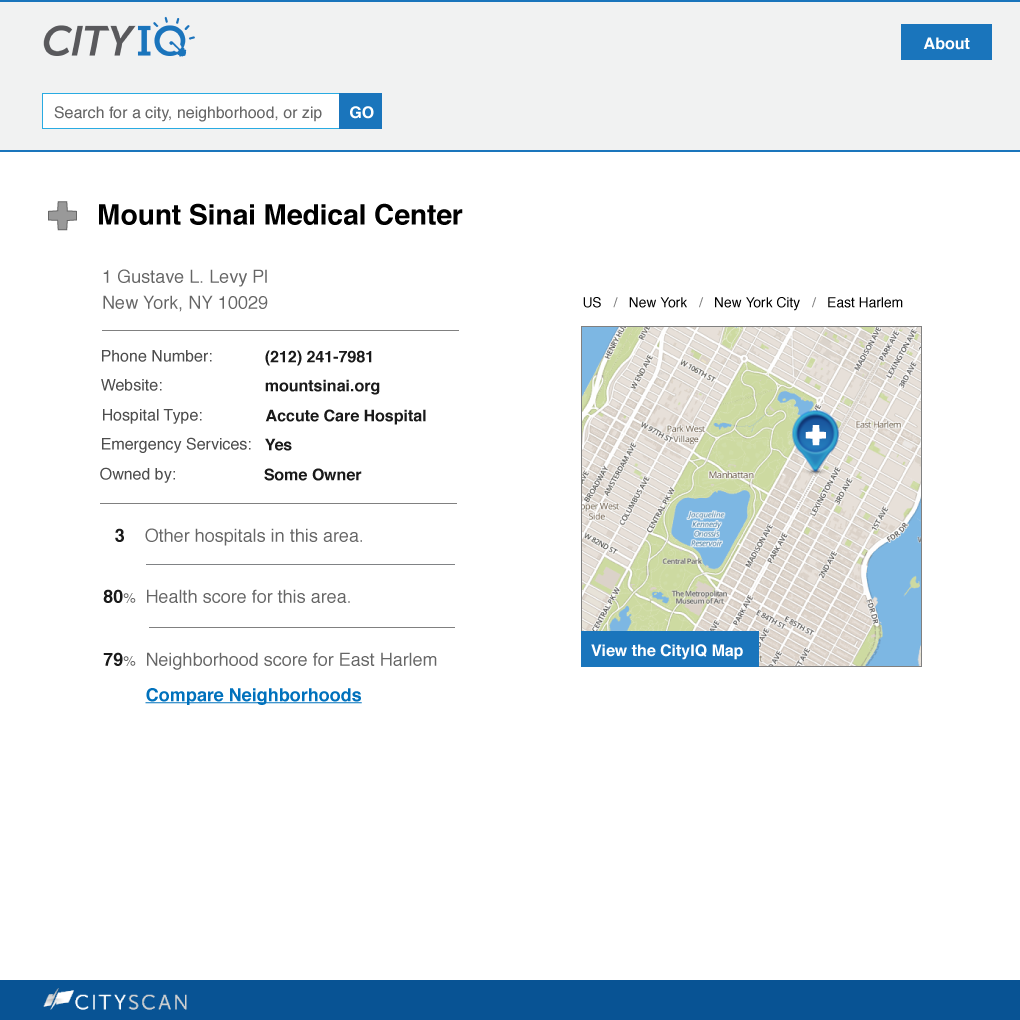Click the Other hospitals in this area text
The image size is (1020, 1020).
coord(253,536)
